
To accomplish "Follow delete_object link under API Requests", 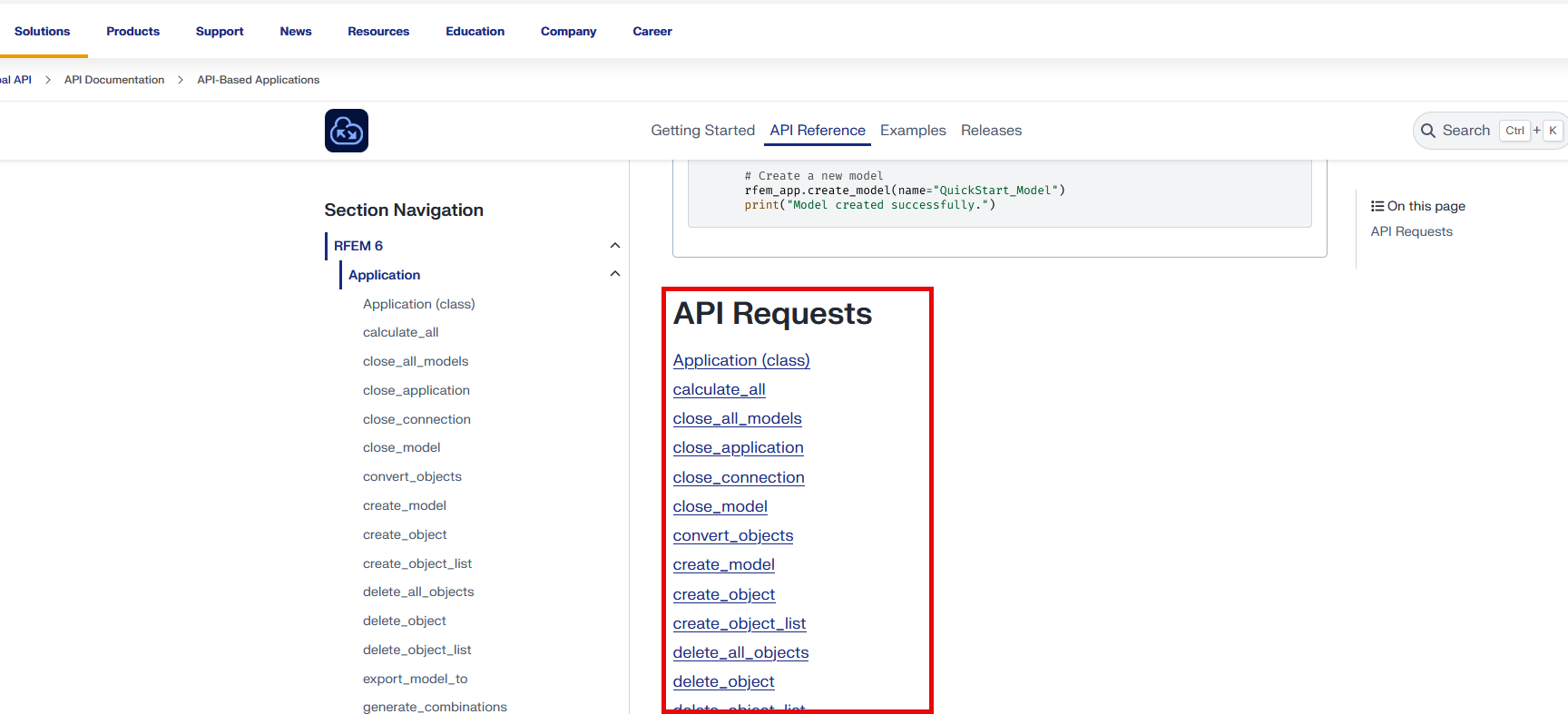I will pos(724,681).
